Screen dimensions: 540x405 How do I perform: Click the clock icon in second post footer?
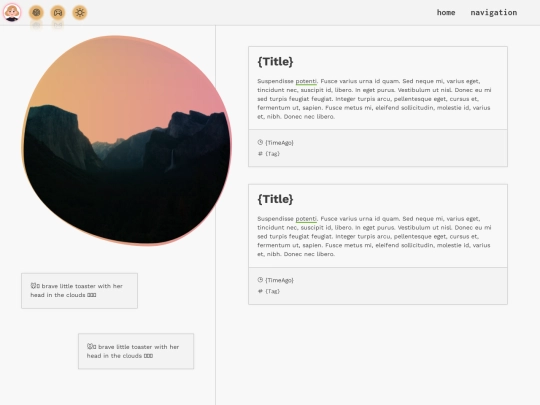tap(260, 280)
